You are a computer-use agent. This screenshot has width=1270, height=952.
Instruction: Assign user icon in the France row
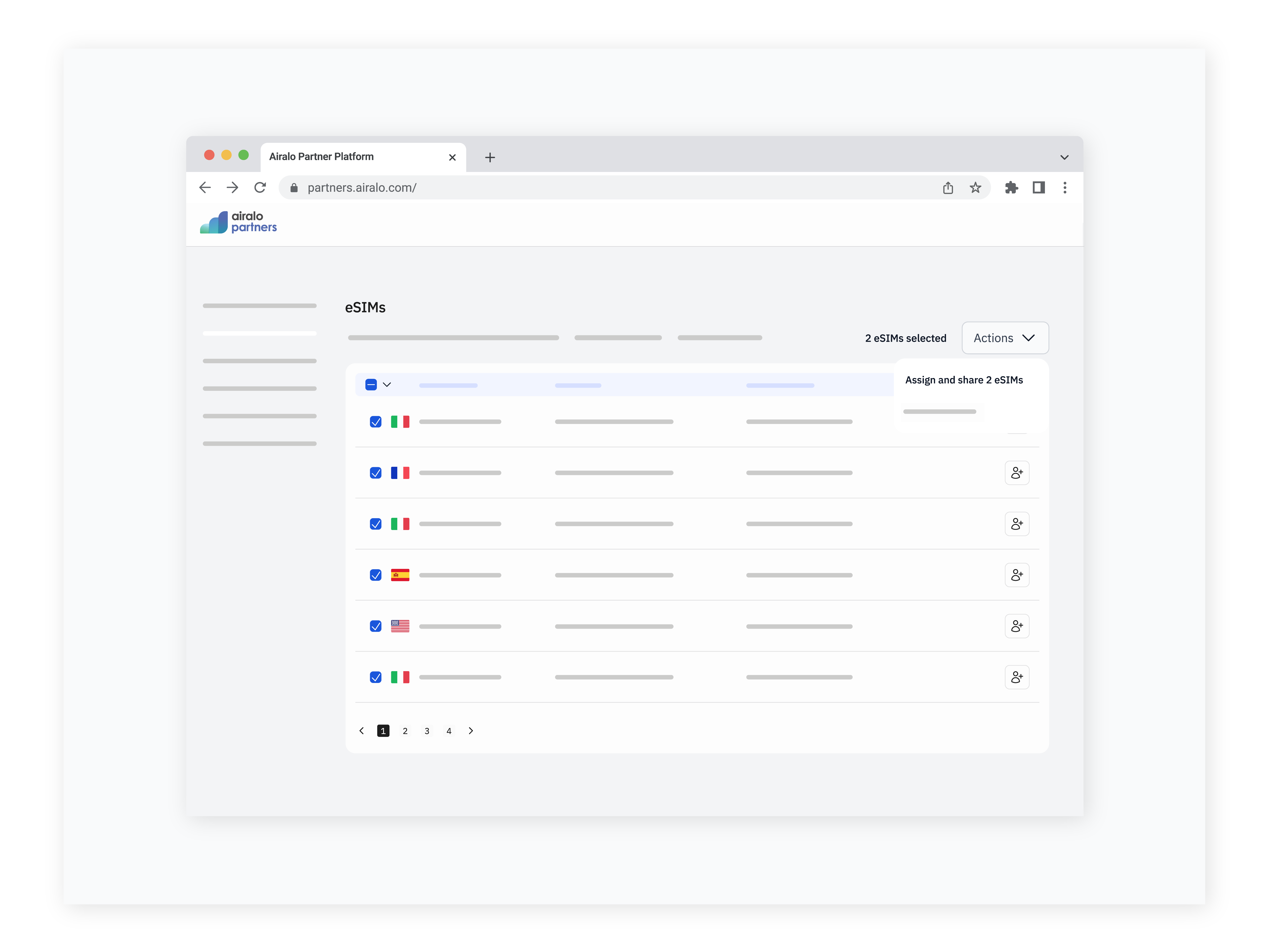click(x=1017, y=473)
